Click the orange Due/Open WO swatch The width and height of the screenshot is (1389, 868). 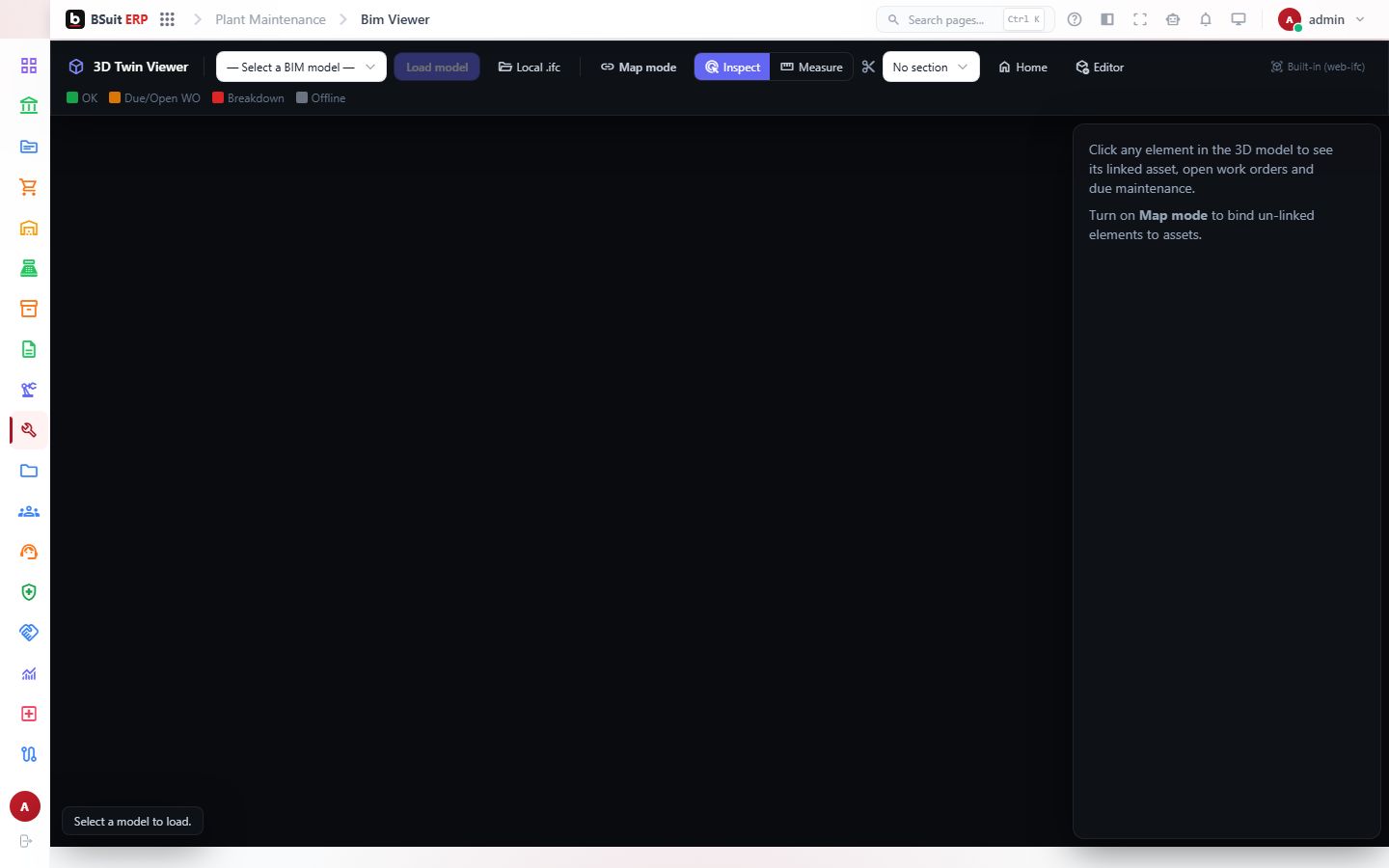(115, 97)
